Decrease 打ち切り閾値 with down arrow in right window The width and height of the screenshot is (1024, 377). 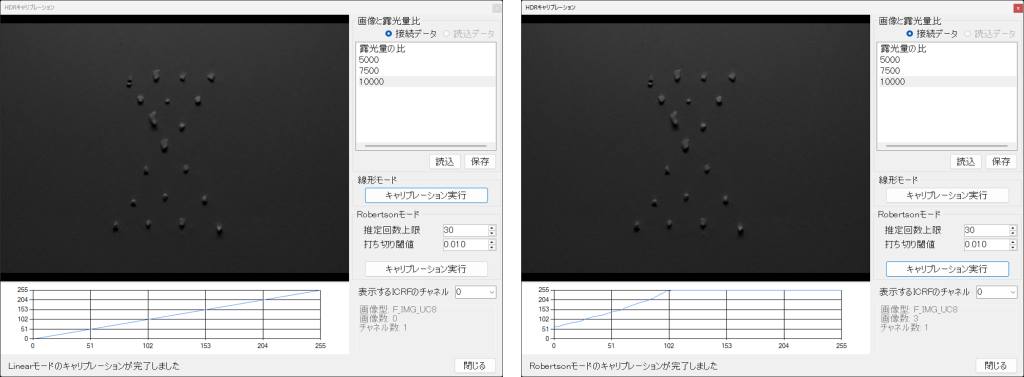click(x=1013, y=247)
